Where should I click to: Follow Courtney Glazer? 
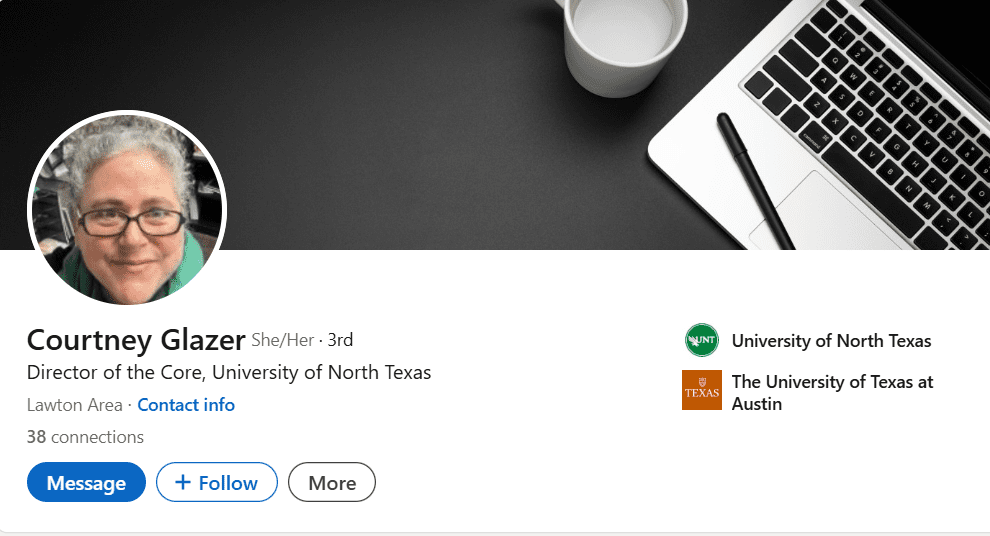(x=217, y=482)
